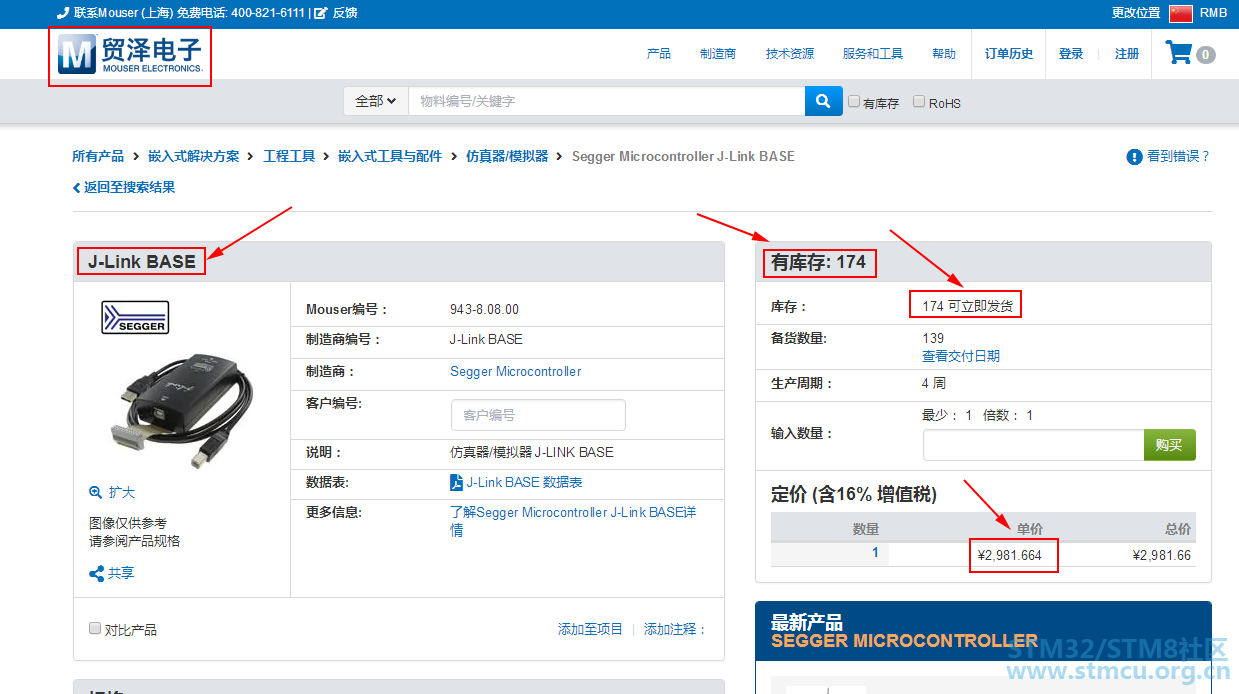Click the Mouser Electronics logo
1239x694 pixels.
point(130,55)
